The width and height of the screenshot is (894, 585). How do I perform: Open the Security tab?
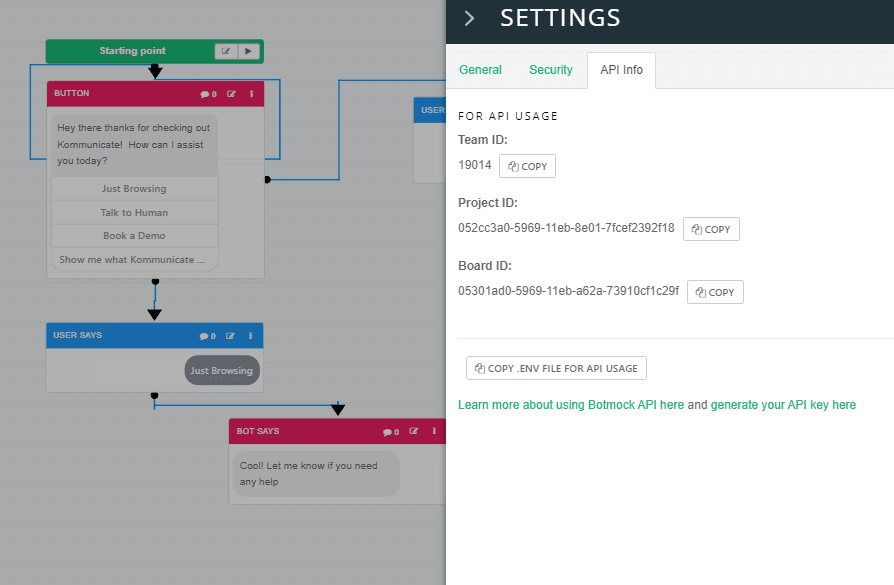(550, 70)
